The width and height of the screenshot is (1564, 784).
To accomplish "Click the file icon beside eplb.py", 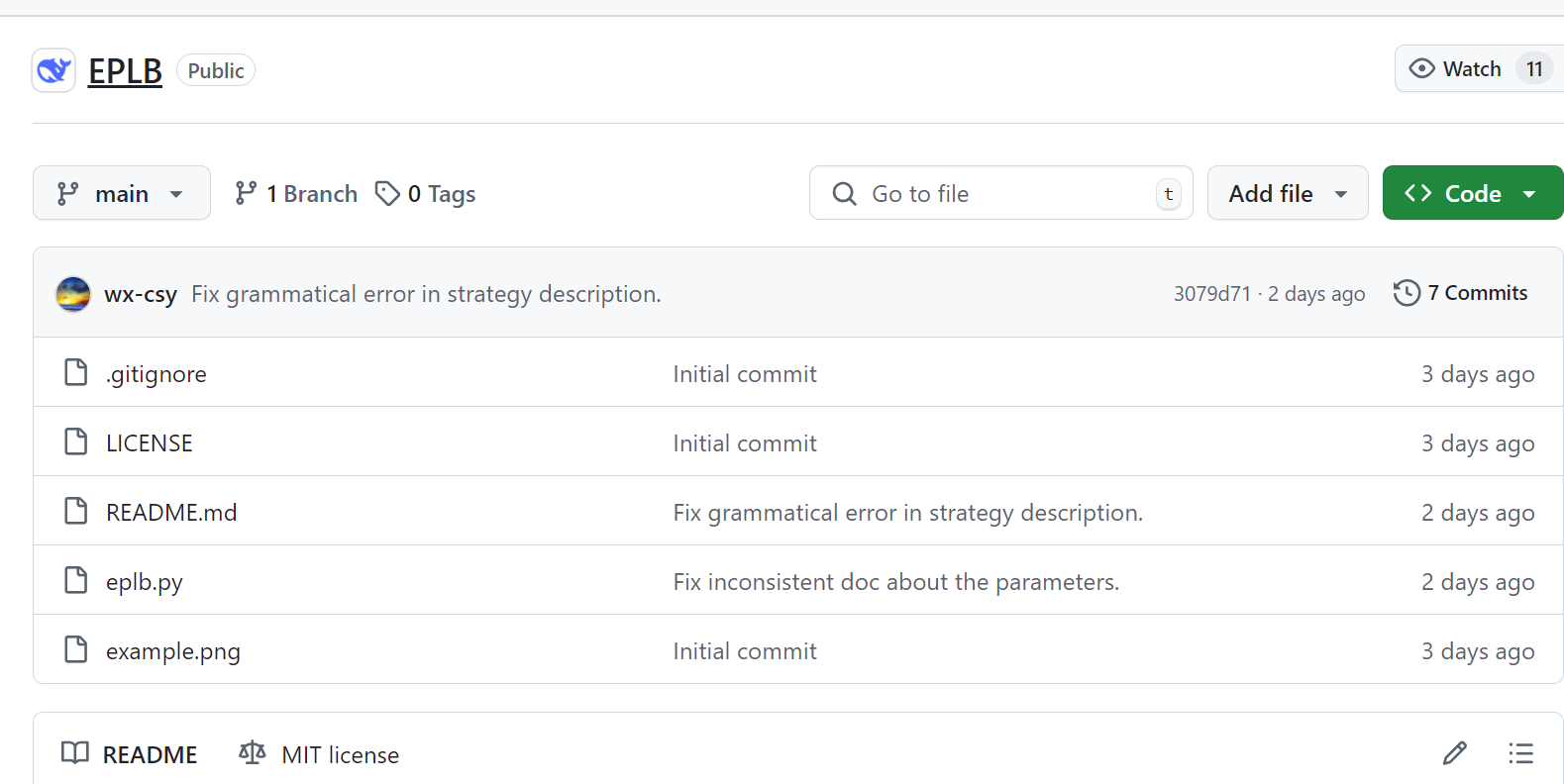I will [75, 580].
